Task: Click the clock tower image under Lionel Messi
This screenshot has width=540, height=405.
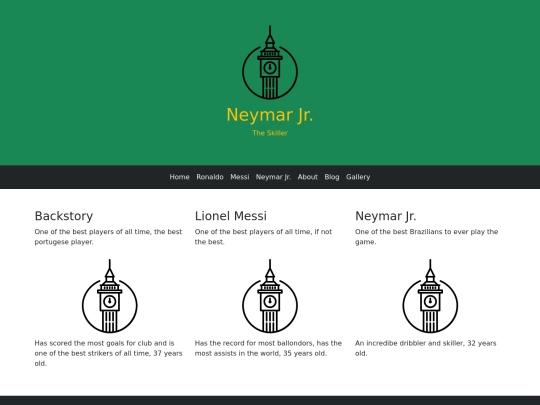Action: click(270, 296)
